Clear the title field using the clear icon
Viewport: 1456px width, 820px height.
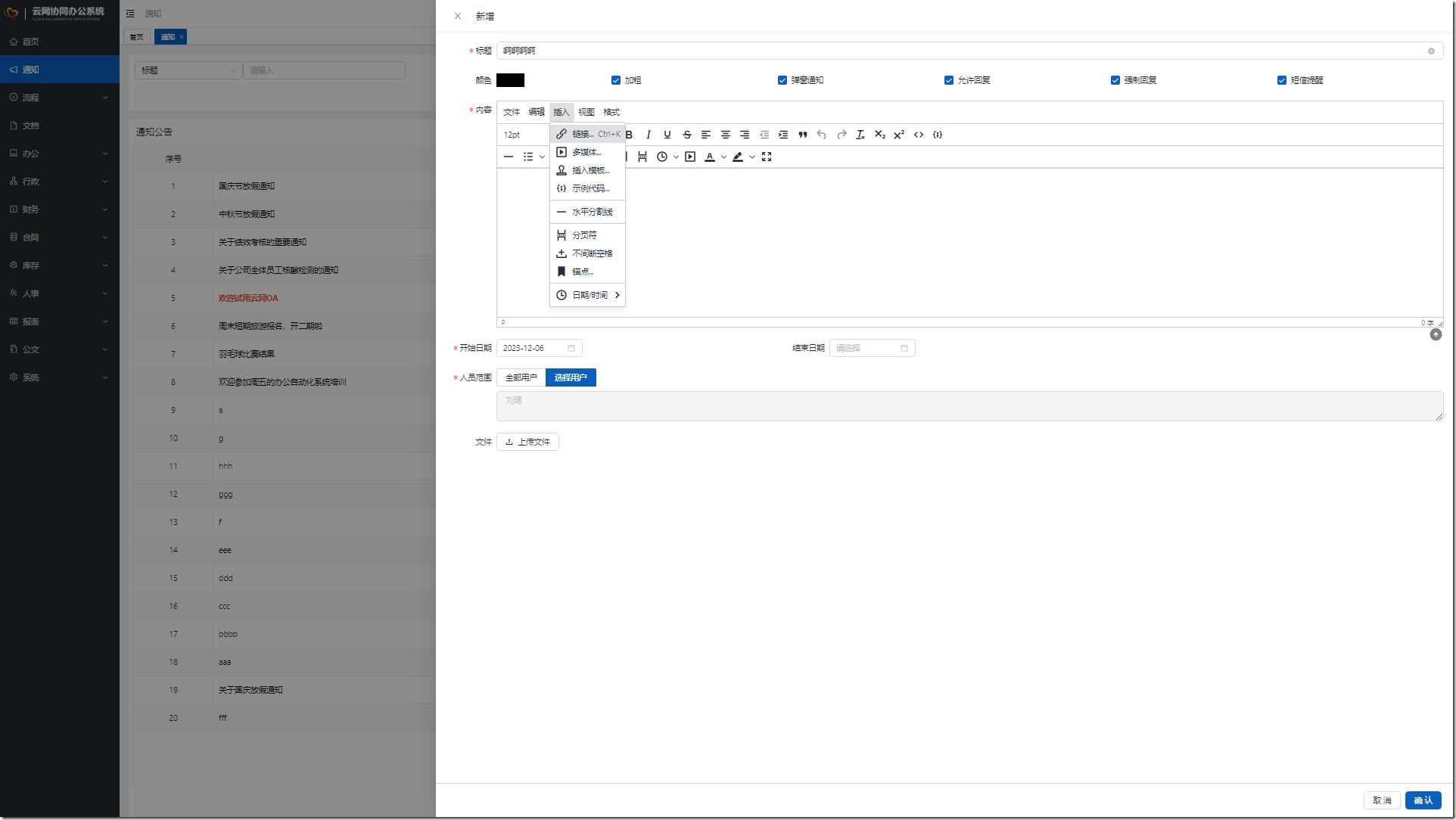pos(1431,51)
